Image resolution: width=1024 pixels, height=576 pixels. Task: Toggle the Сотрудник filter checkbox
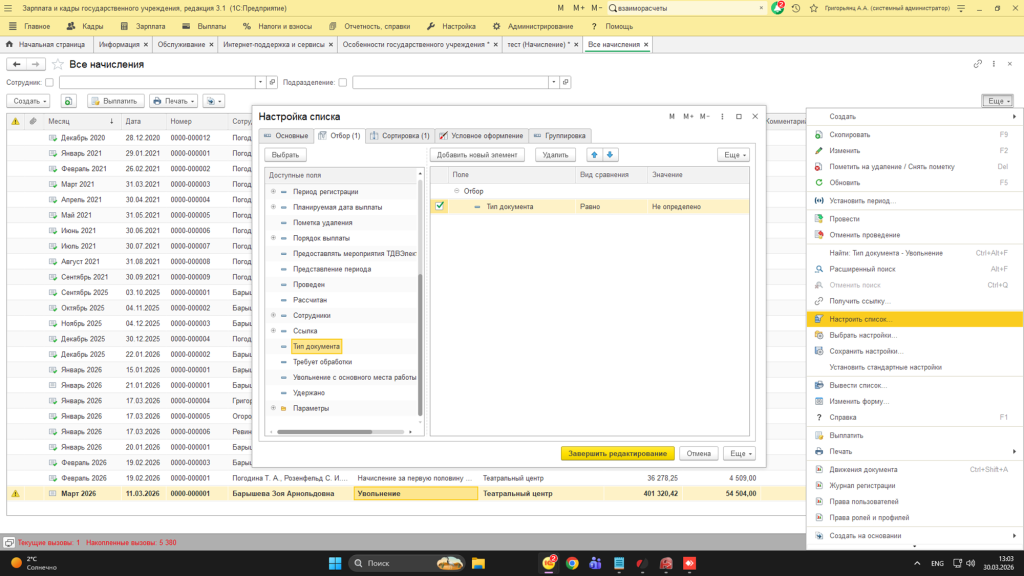point(49,83)
